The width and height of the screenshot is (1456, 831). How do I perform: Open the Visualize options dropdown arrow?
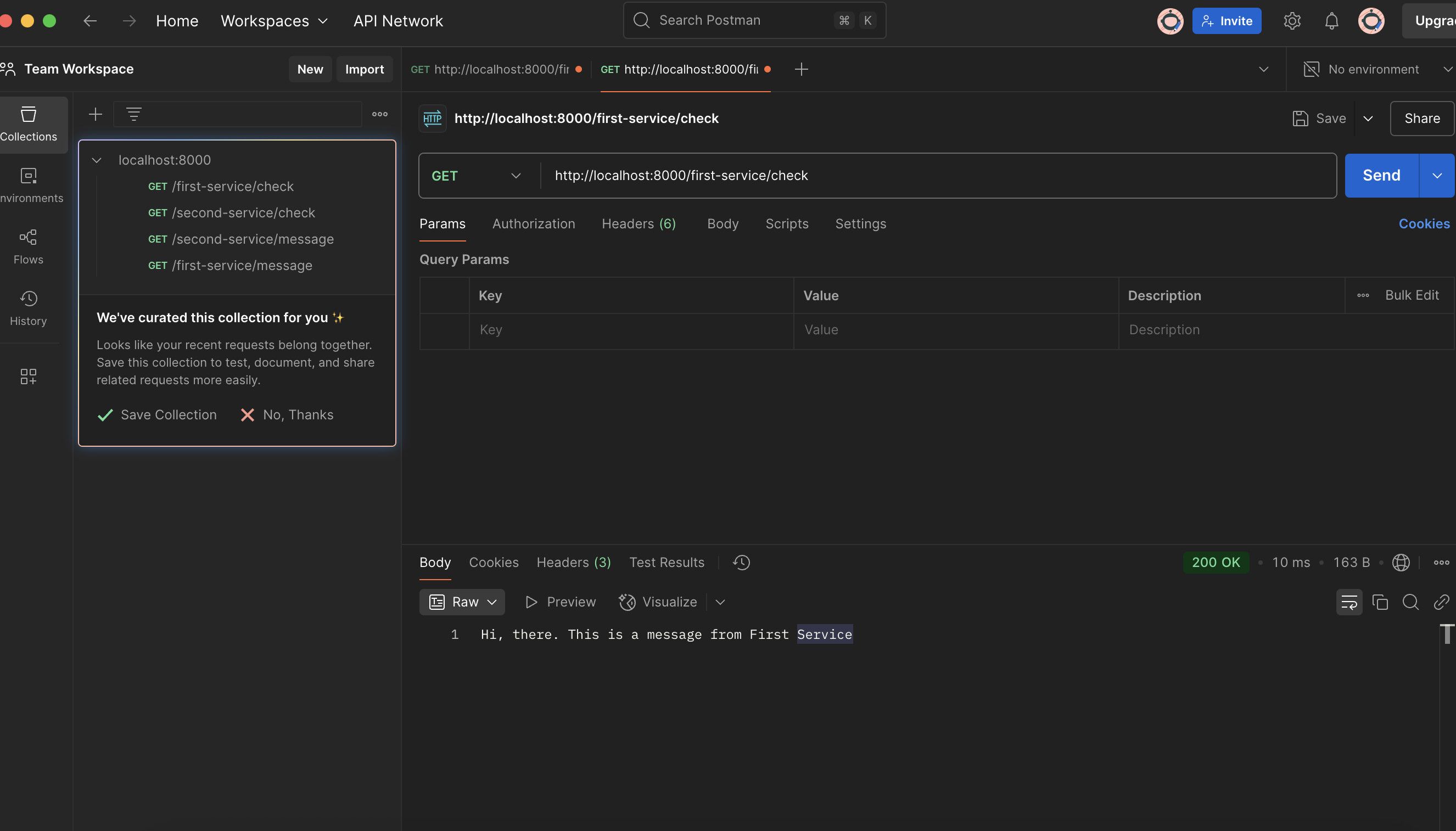pos(720,602)
